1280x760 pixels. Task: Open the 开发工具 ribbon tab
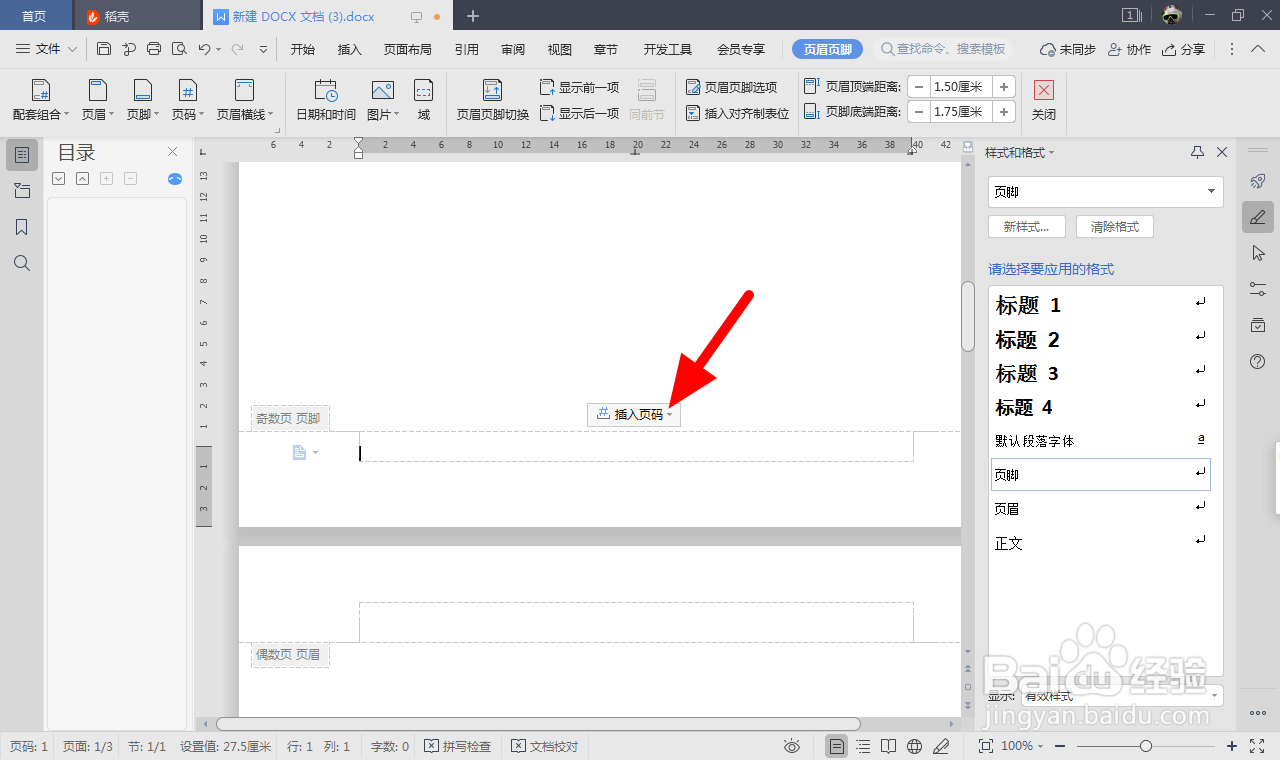point(668,49)
